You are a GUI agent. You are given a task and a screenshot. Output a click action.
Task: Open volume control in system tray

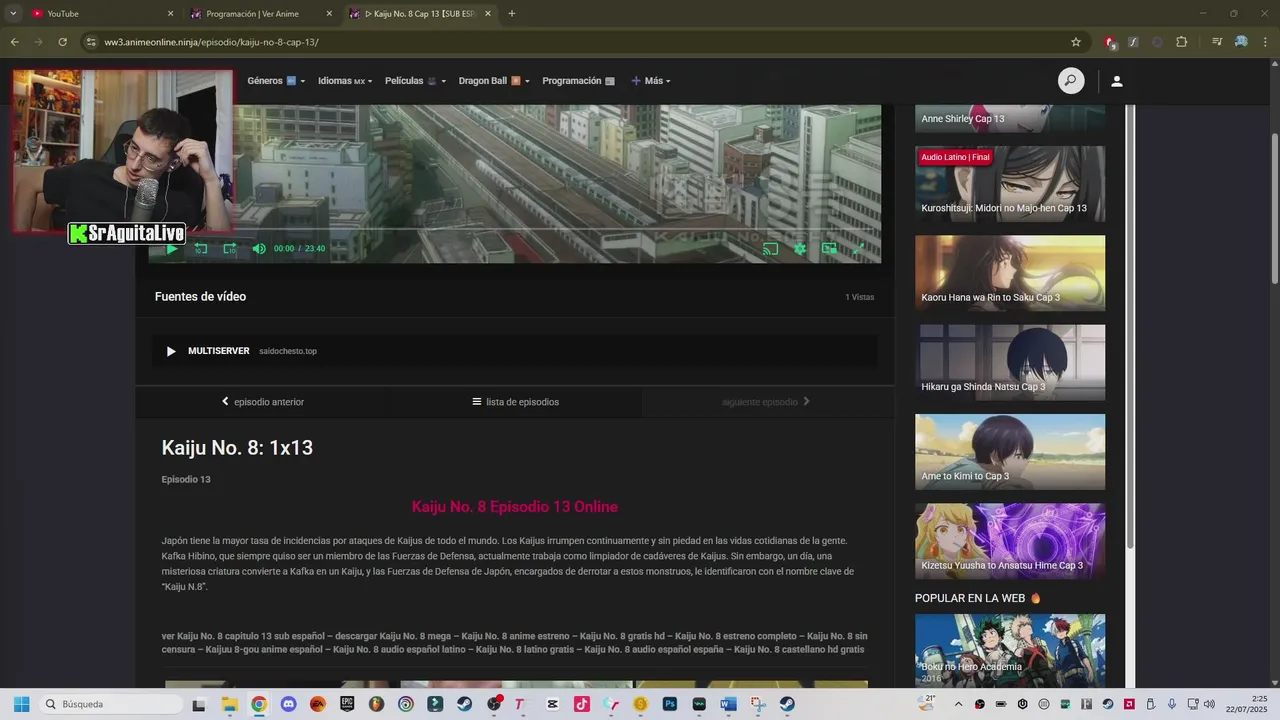point(1209,704)
